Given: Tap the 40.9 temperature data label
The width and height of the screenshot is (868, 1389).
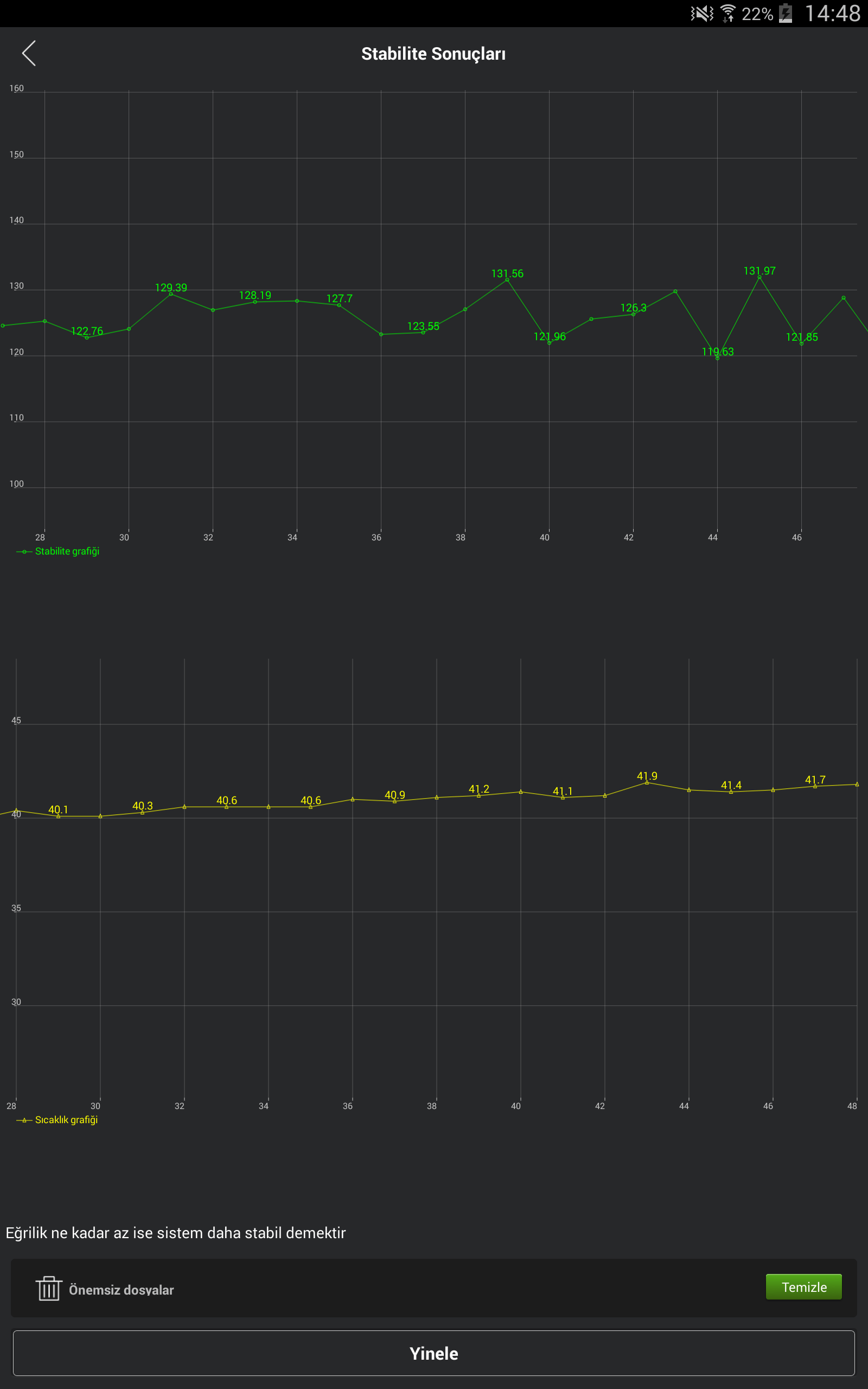Looking at the screenshot, I should click(395, 795).
